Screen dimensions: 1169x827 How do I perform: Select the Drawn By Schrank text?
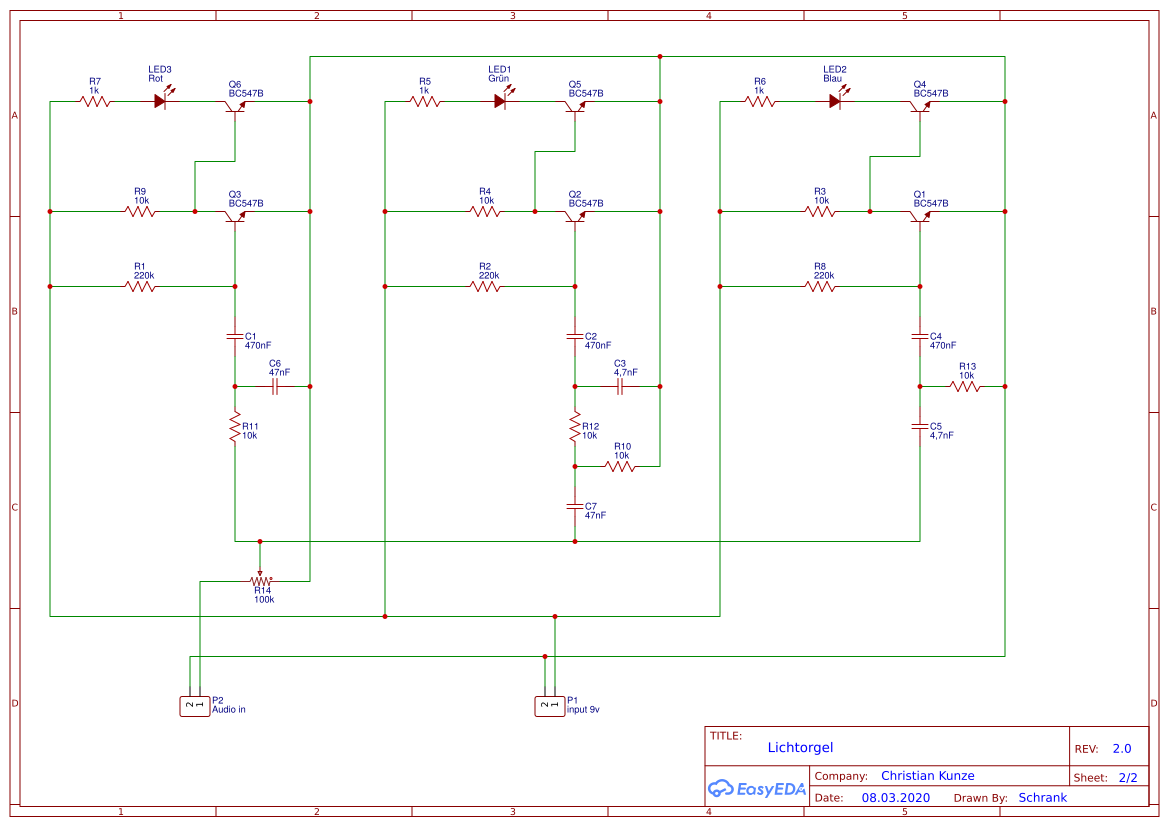coord(1042,798)
